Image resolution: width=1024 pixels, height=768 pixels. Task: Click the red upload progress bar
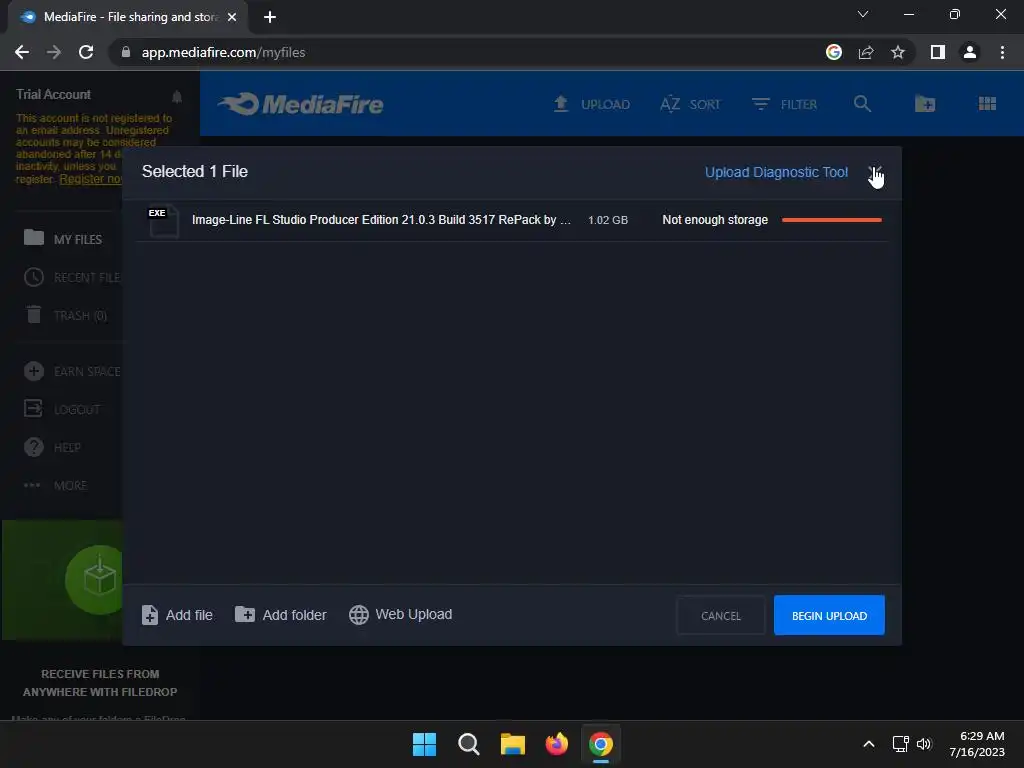[831, 220]
